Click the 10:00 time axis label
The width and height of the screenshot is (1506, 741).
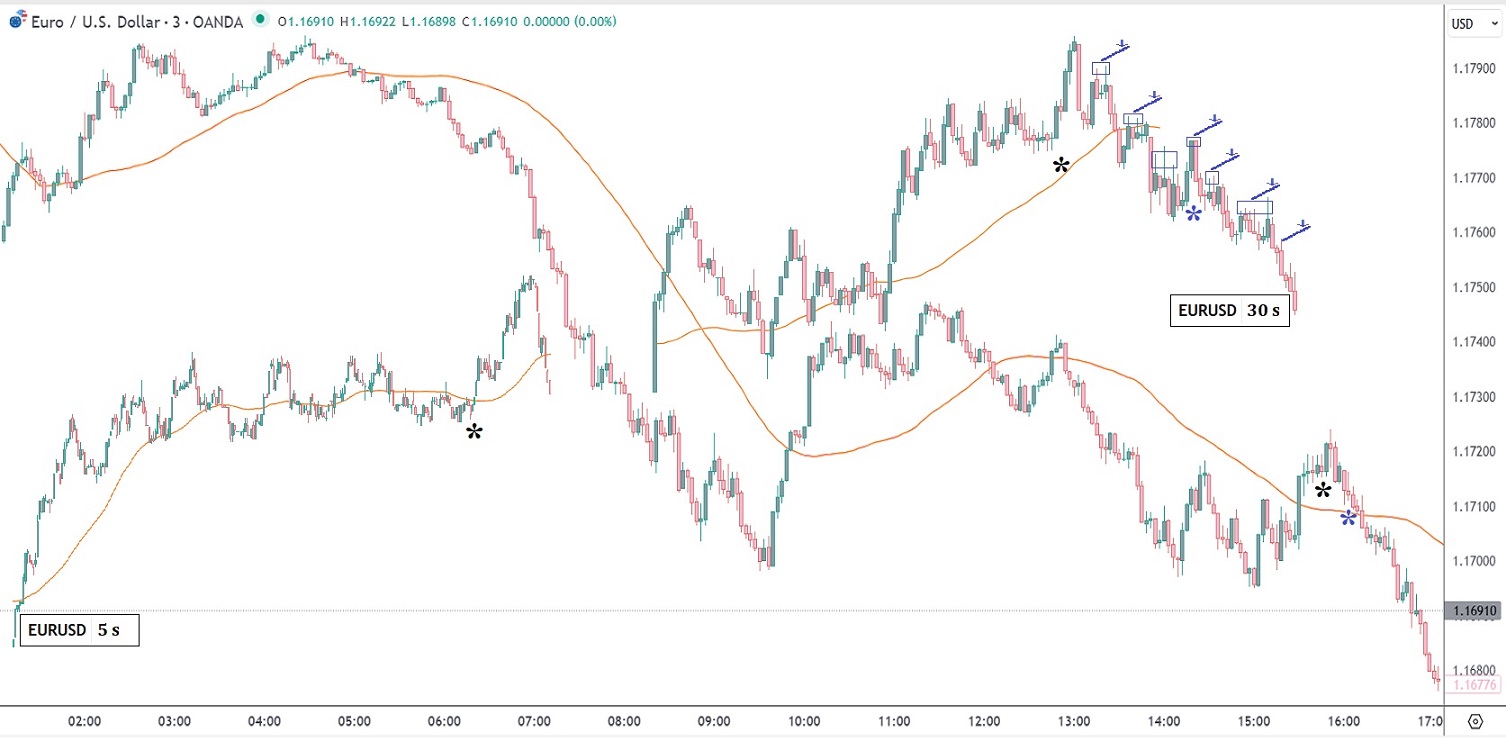804,721
